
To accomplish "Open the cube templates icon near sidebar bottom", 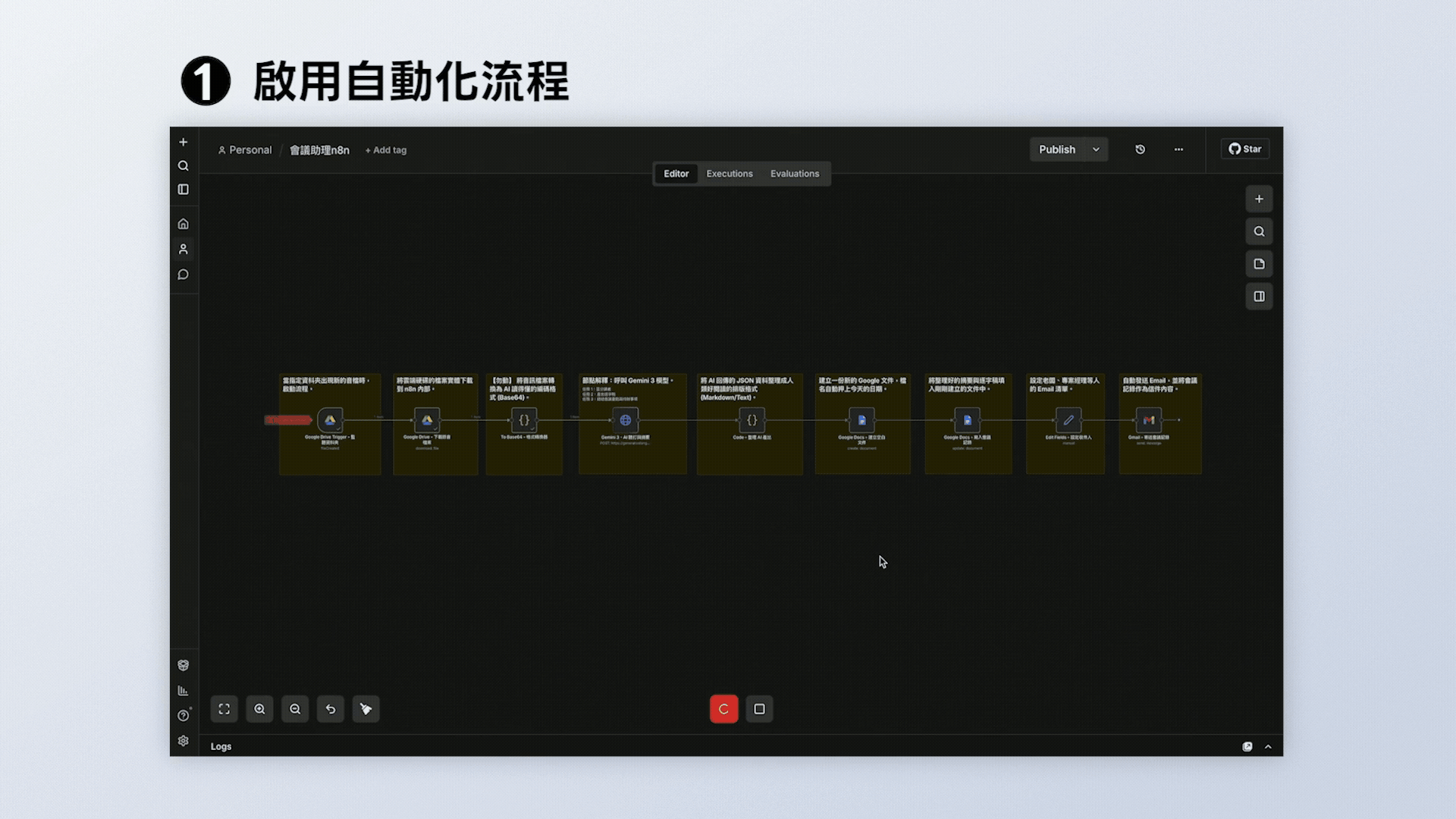I will [x=183, y=665].
